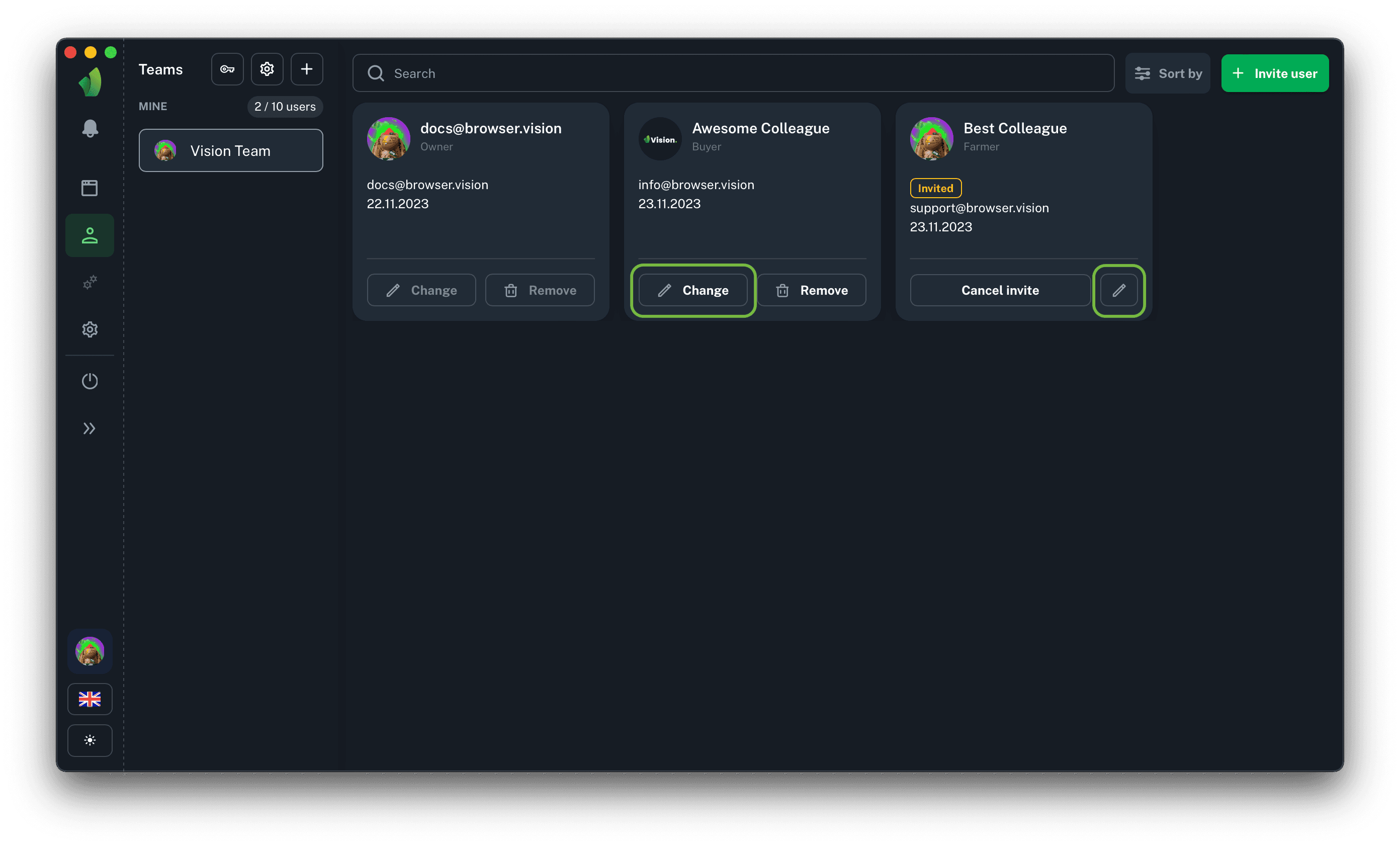Image resolution: width=1400 pixels, height=846 pixels.
Task: Open the browser profiles window icon
Action: click(x=90, y=188)
